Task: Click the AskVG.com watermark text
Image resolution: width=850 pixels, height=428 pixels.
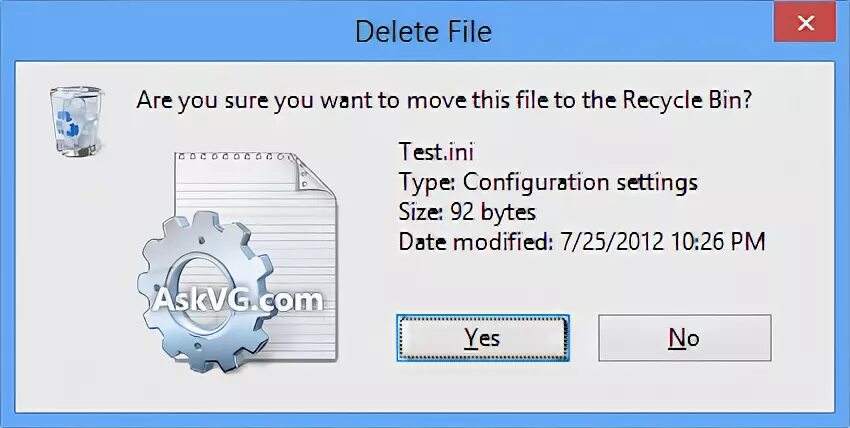Action: click(x=237, y=300)
